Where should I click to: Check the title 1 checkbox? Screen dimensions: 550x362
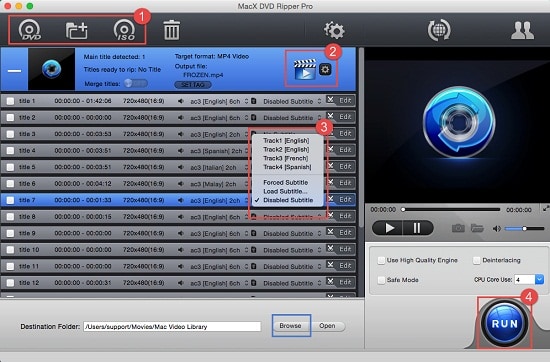tap(10, 101)
